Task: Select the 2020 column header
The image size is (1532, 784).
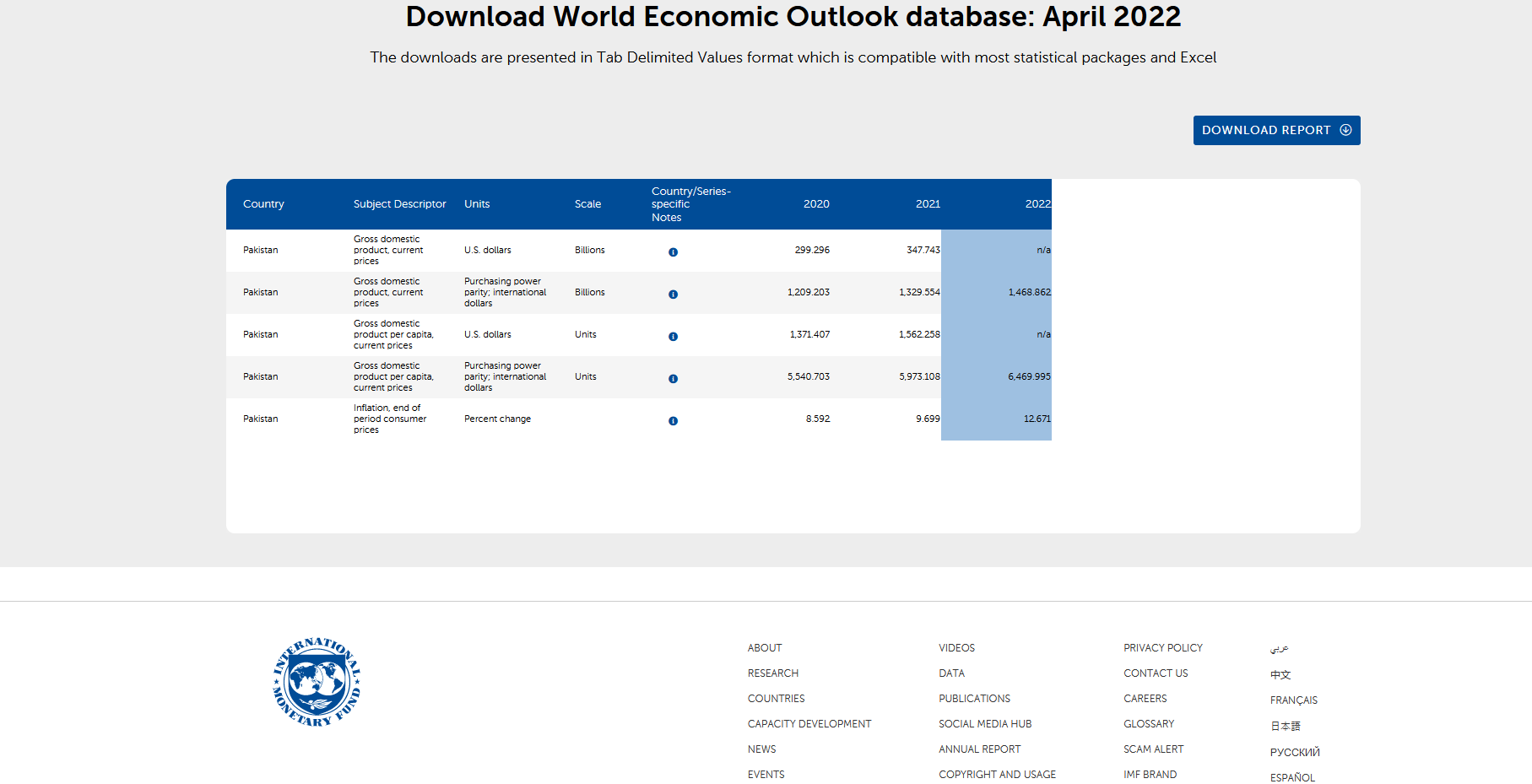Action: tap(816, 204)
